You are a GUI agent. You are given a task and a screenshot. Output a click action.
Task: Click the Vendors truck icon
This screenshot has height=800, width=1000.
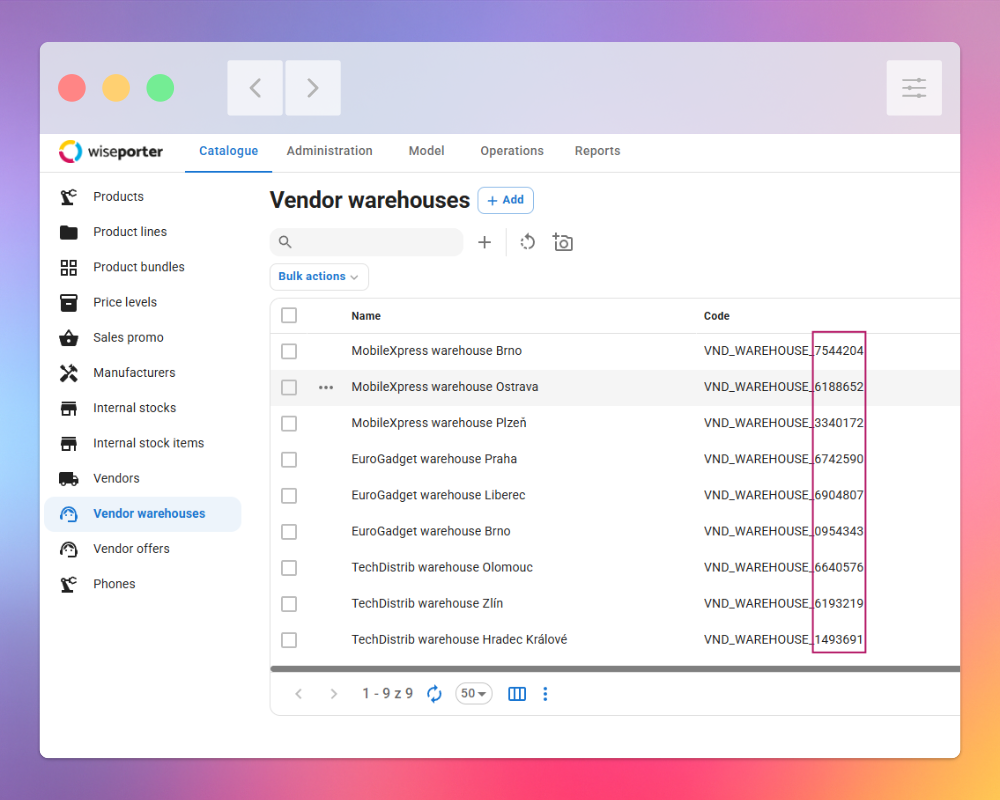(x=69, y=478)
